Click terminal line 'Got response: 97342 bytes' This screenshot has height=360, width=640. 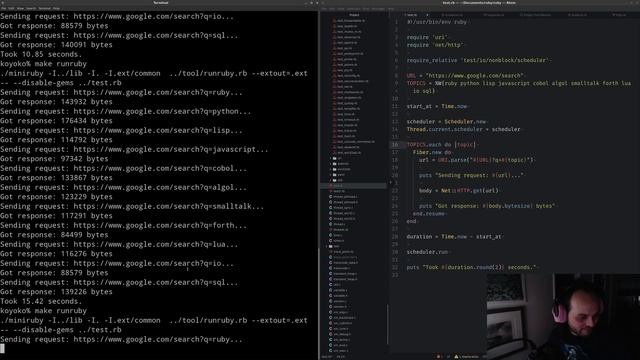(x=54, y=159)
